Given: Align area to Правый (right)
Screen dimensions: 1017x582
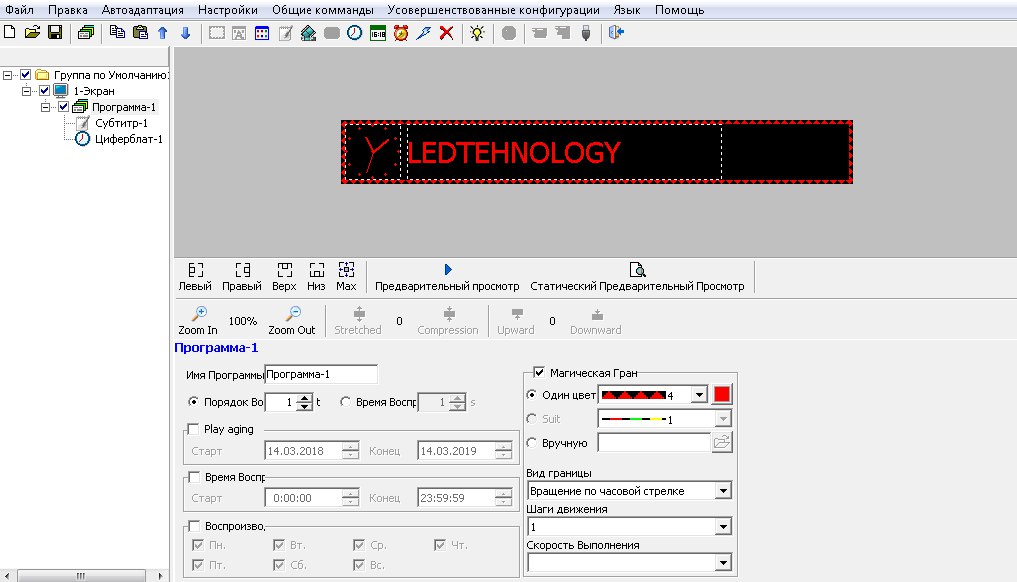Looking at the screenshot, I should click(x=242, y=277).
